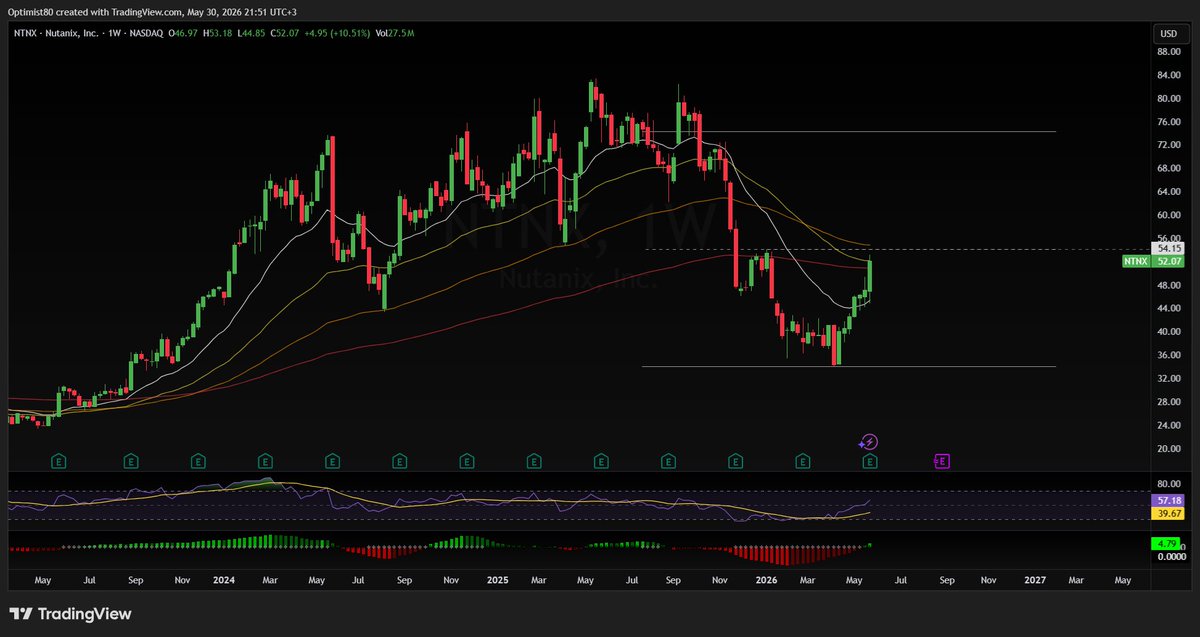Click the 64.00 price axis label
The image size is (1200, 637).
click(1167, 192)
